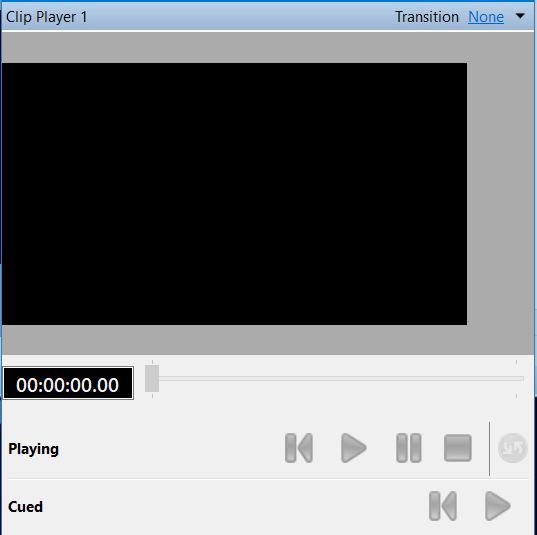This screenshot has height=535, width=537.
Task: Click the None transition link
Action: [486, 17]
